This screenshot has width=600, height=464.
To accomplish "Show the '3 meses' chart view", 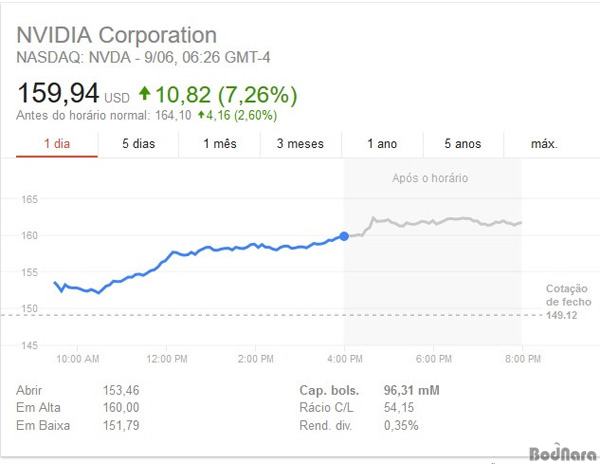I will pyautogui.click(x=300, y=144).
